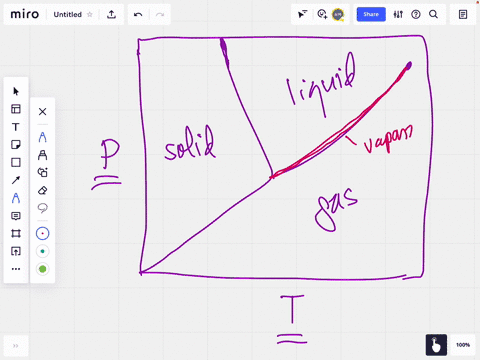Click the upload tool

[16, 251]
